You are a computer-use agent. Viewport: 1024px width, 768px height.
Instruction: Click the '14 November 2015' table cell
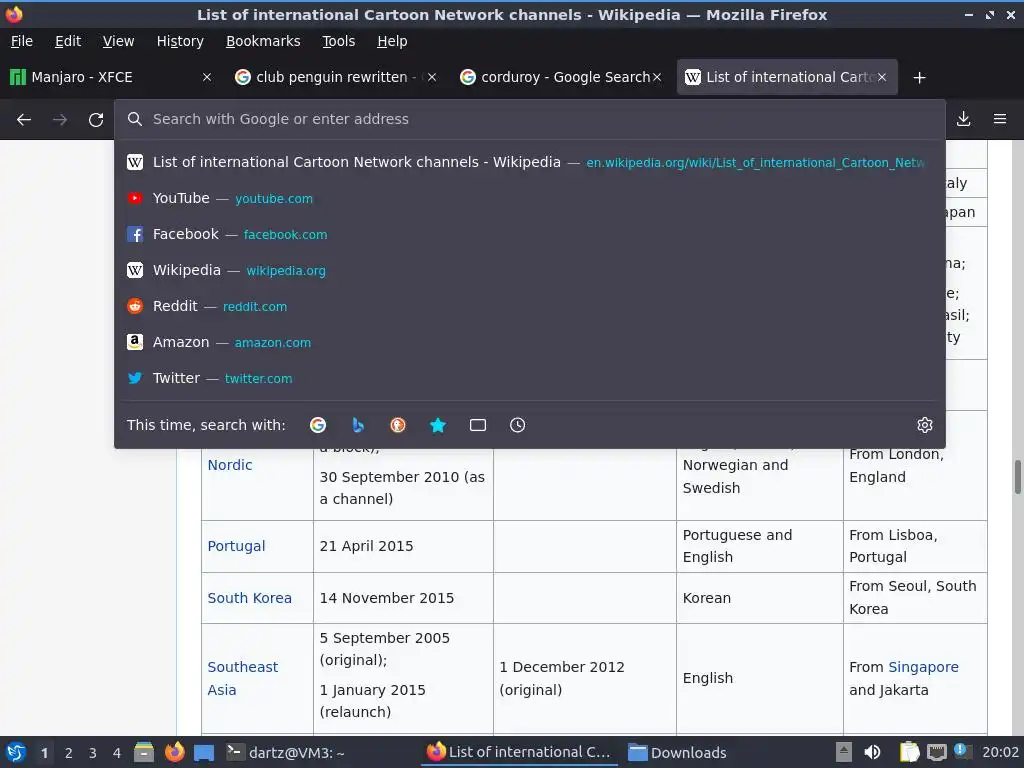coord(404,598)
